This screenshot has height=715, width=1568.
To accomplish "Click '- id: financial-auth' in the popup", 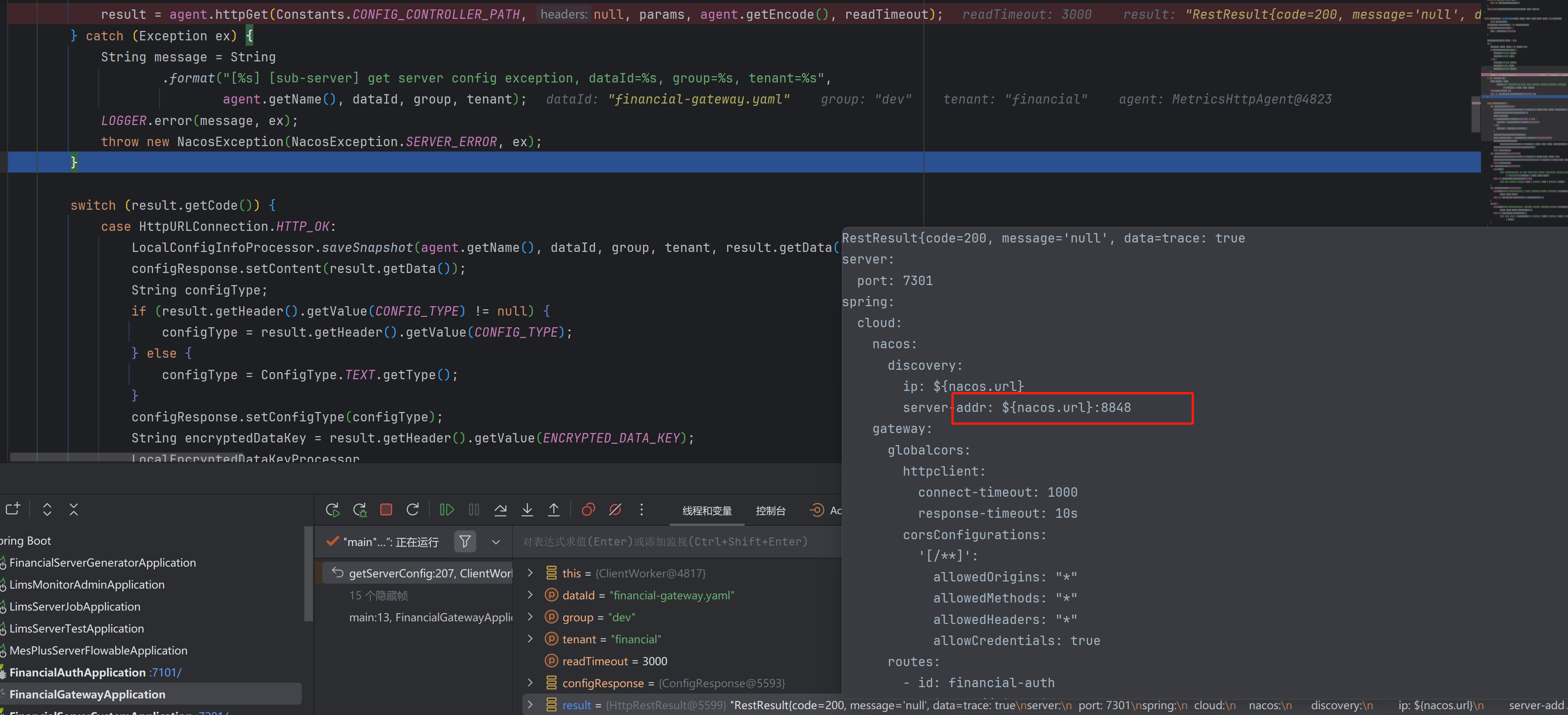I will (x=979, y=683).
